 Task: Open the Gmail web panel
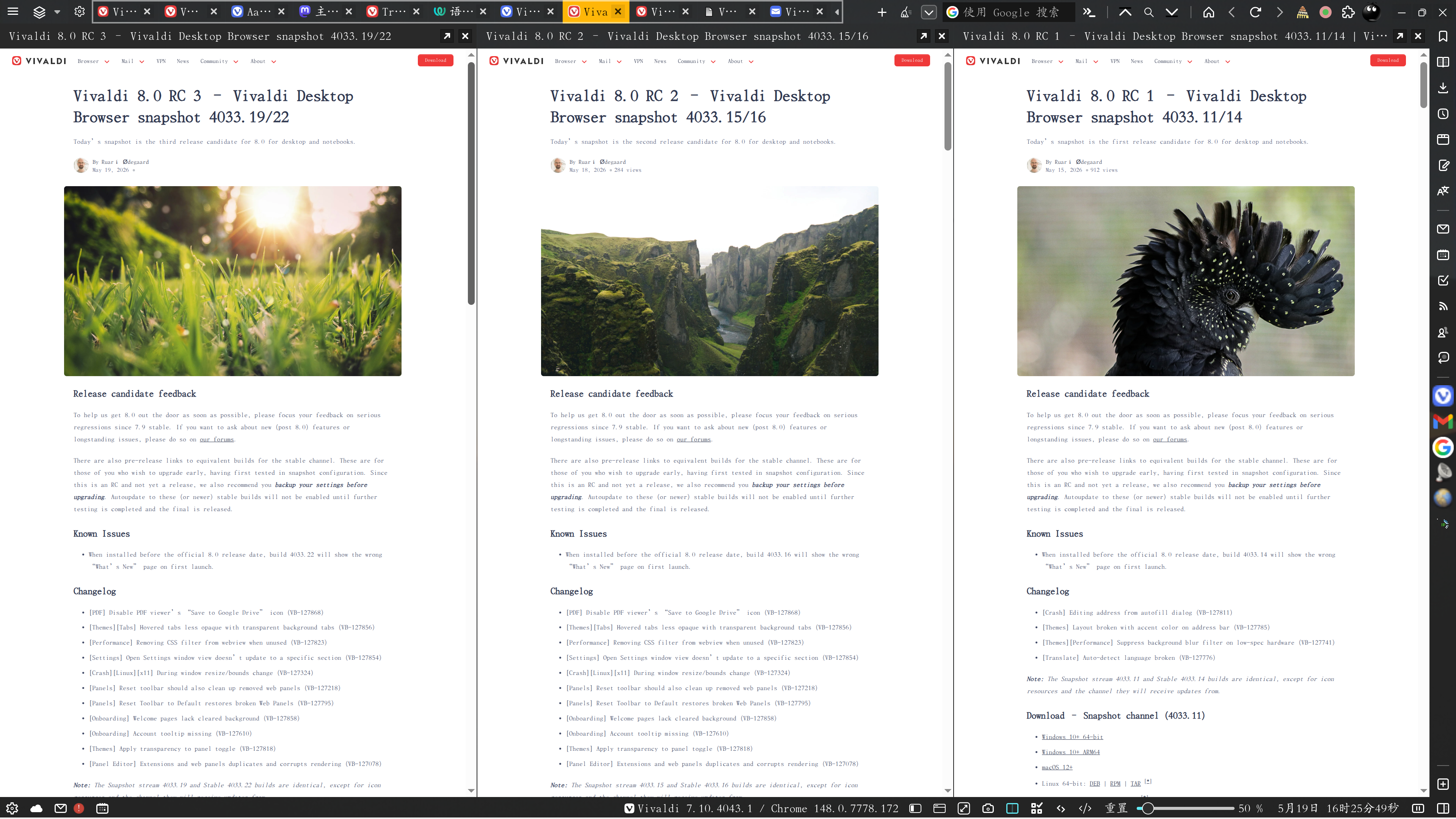click(x=1443, y=421)
